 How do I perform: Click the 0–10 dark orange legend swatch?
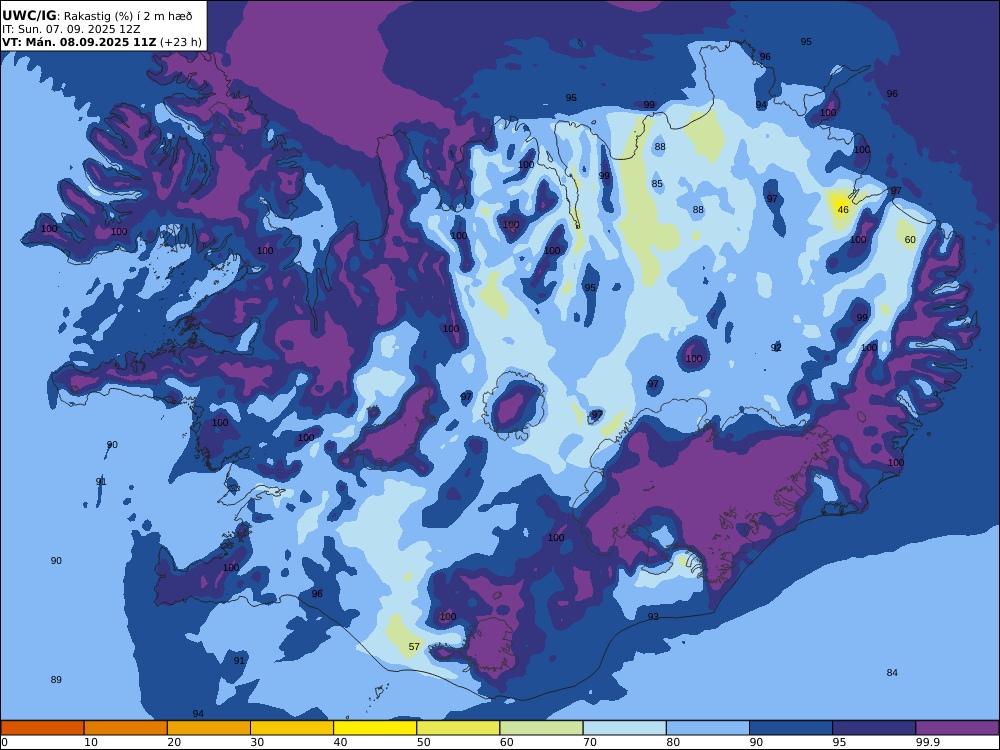[42, 728]
